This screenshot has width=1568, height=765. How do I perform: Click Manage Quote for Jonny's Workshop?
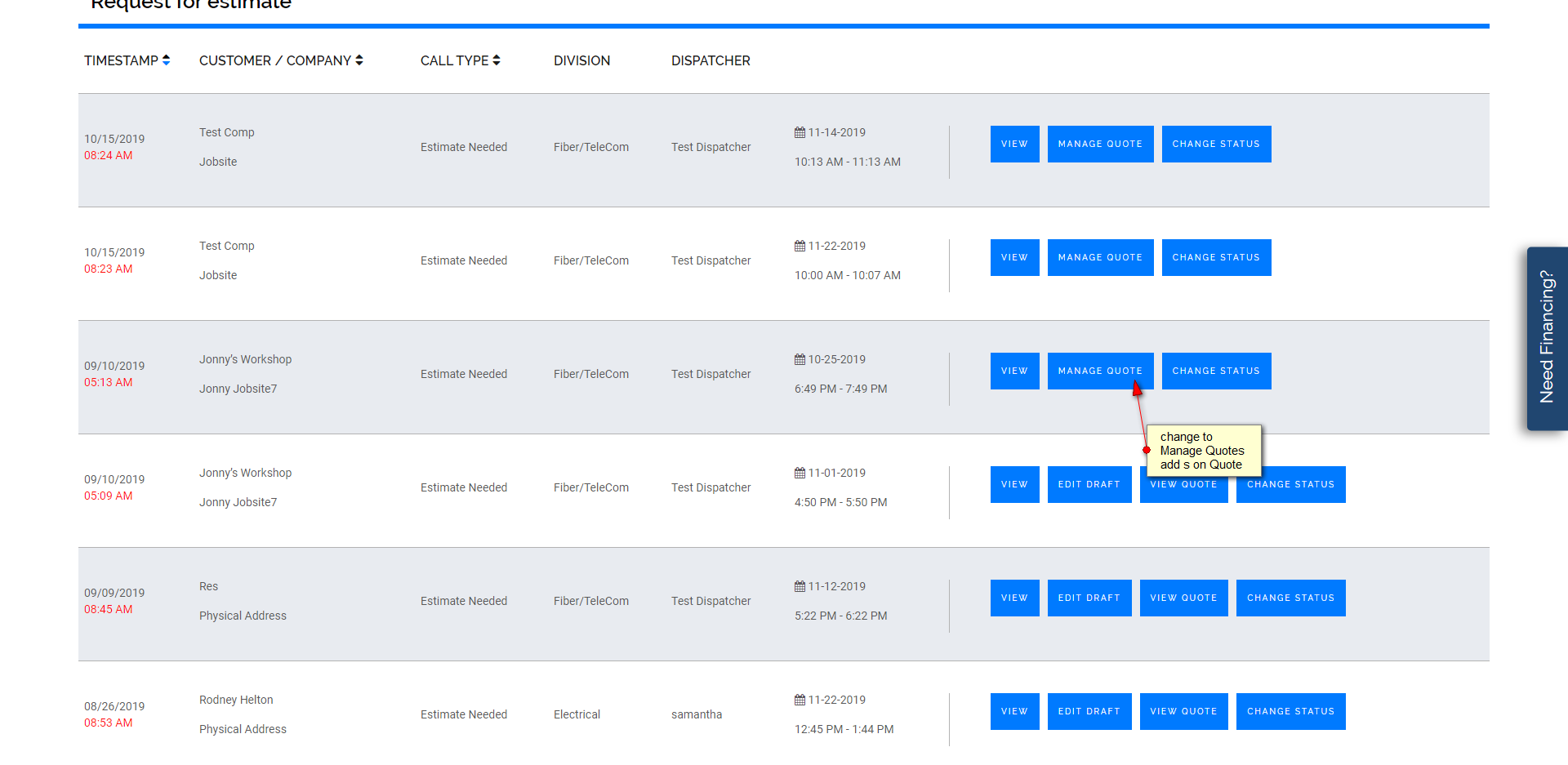point(1100,371)
